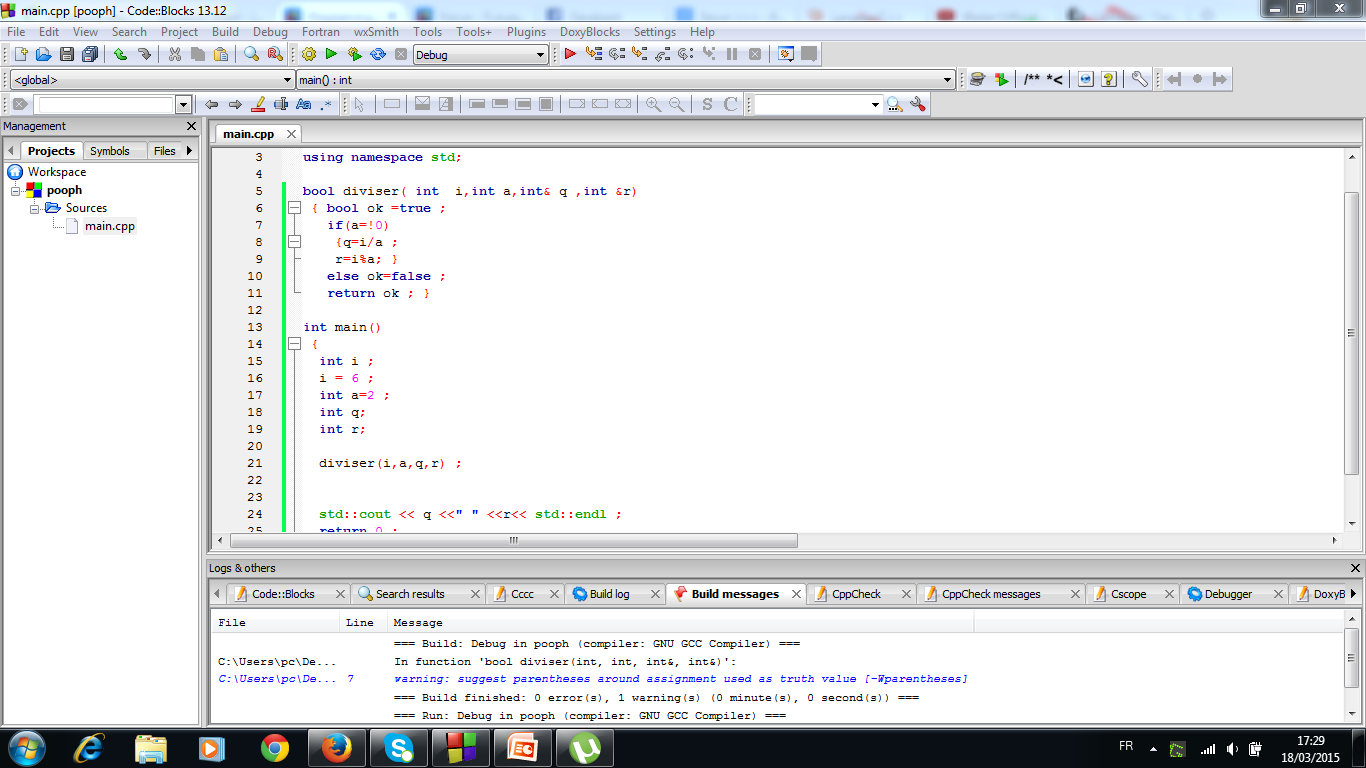Open CppCheck via the colored arrow plugin icon
The height and width of the screenshot is (768, 1366).
tap(1001, 79)
